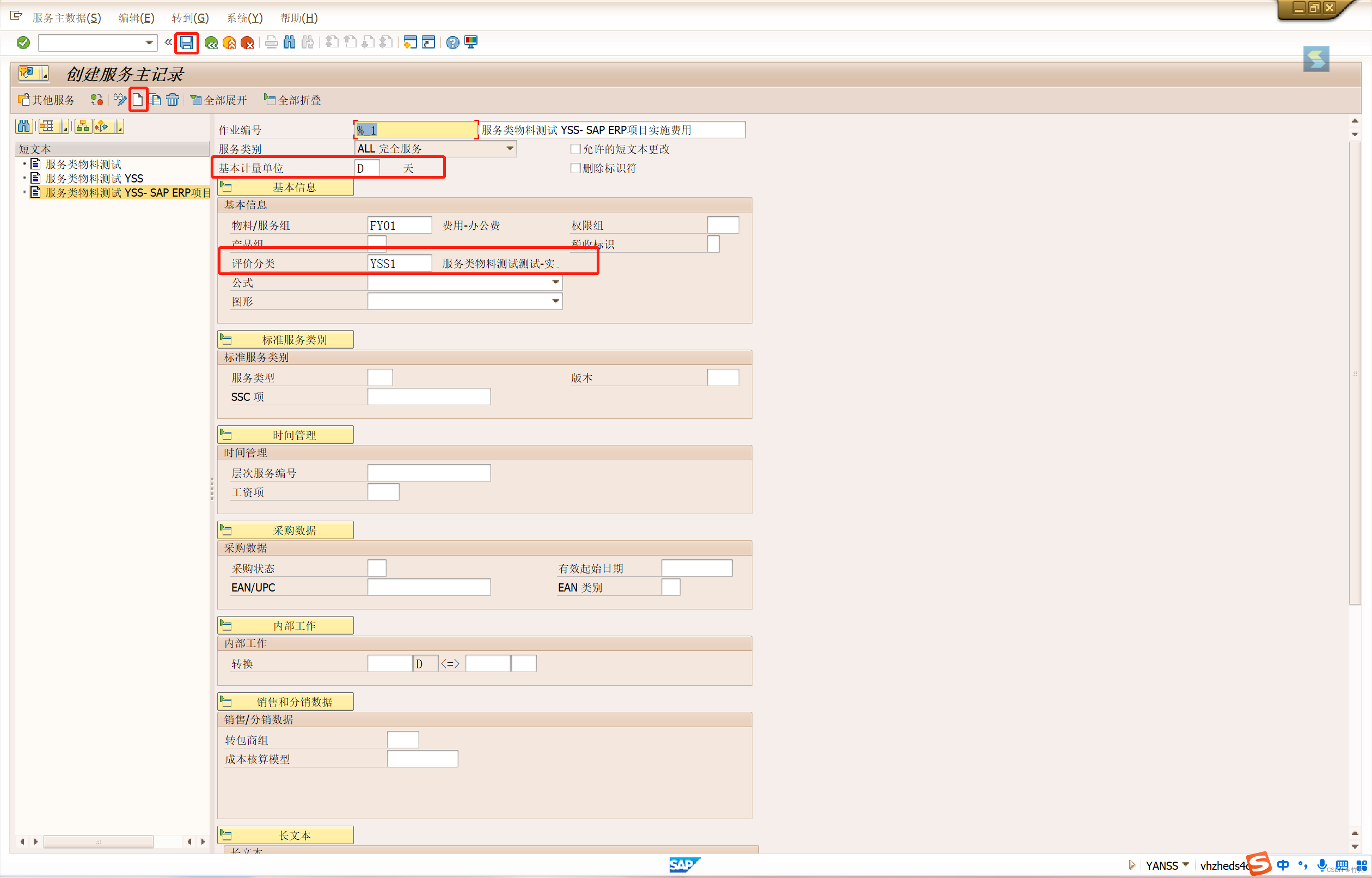Click the red Cancel icon in toolbar
Screen dimensions: 1372x878
[247, 43]
